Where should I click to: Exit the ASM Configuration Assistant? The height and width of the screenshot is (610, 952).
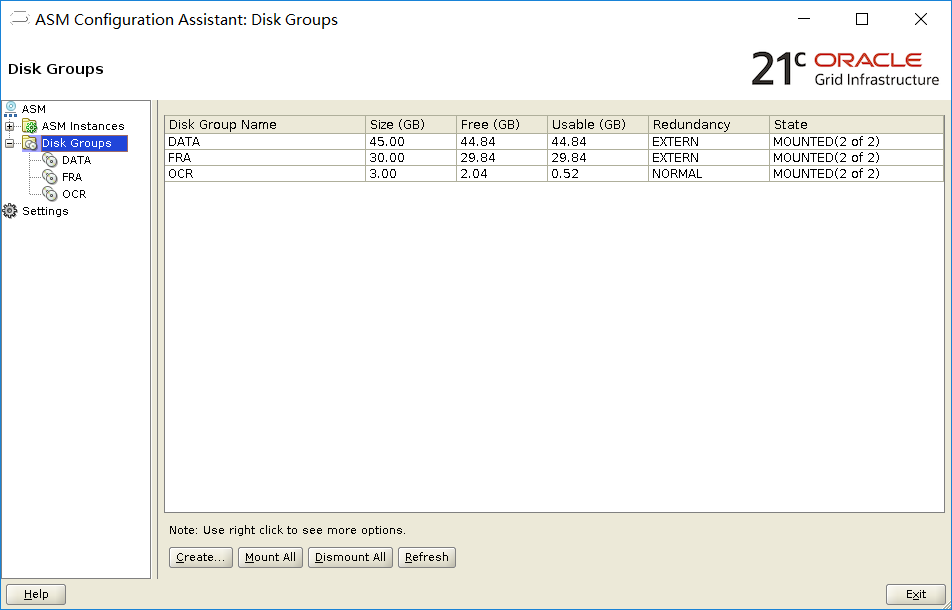tap(916, 594)
